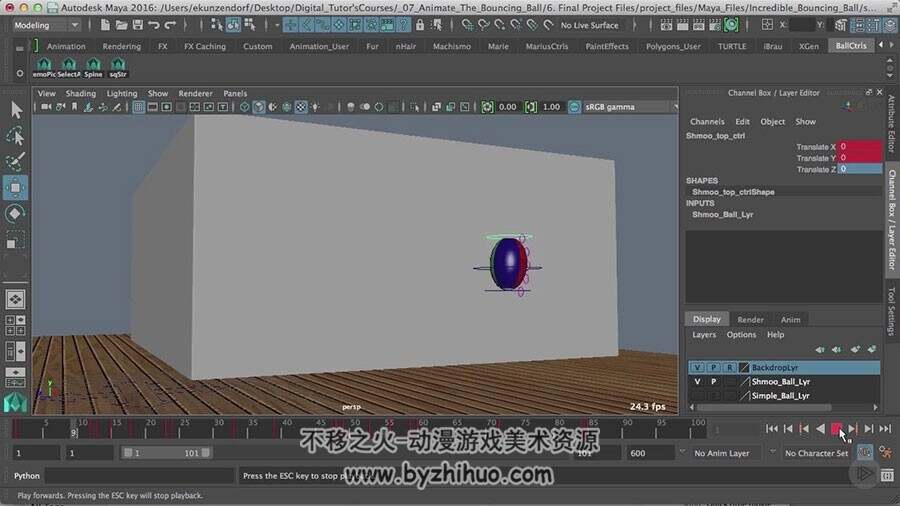Open the Modeling menu set dropdown
The width and height of the screenshot is (900, 506).
coord(46,25)
